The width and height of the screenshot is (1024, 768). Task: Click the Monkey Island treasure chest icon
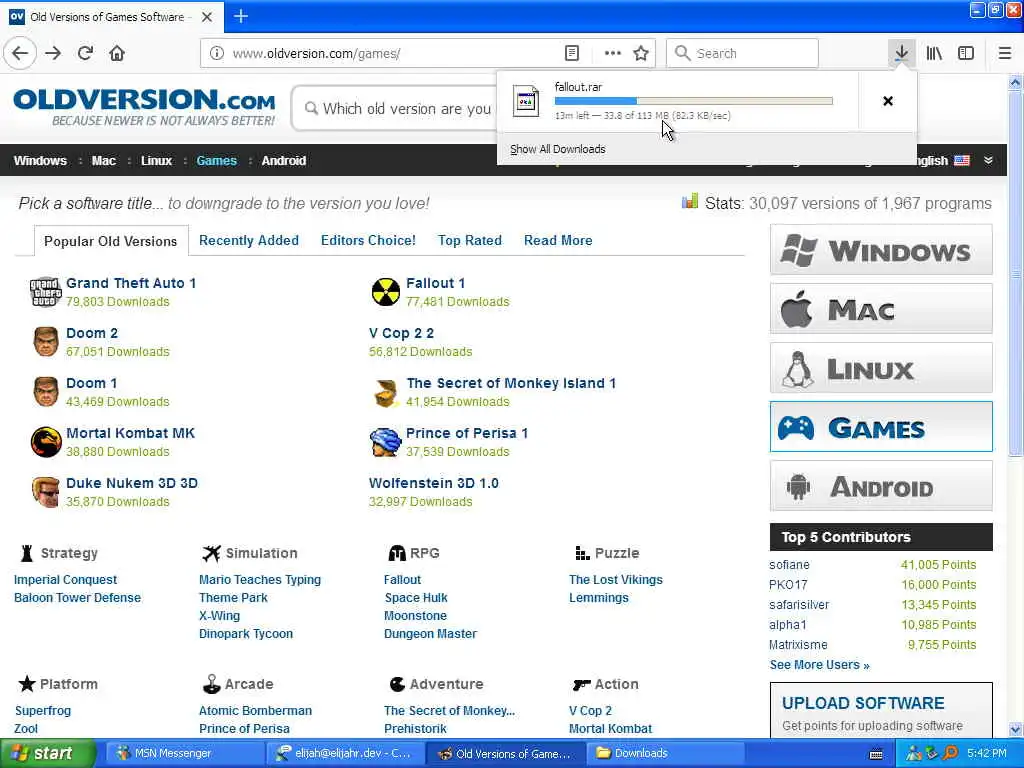(x=386, y=393)
